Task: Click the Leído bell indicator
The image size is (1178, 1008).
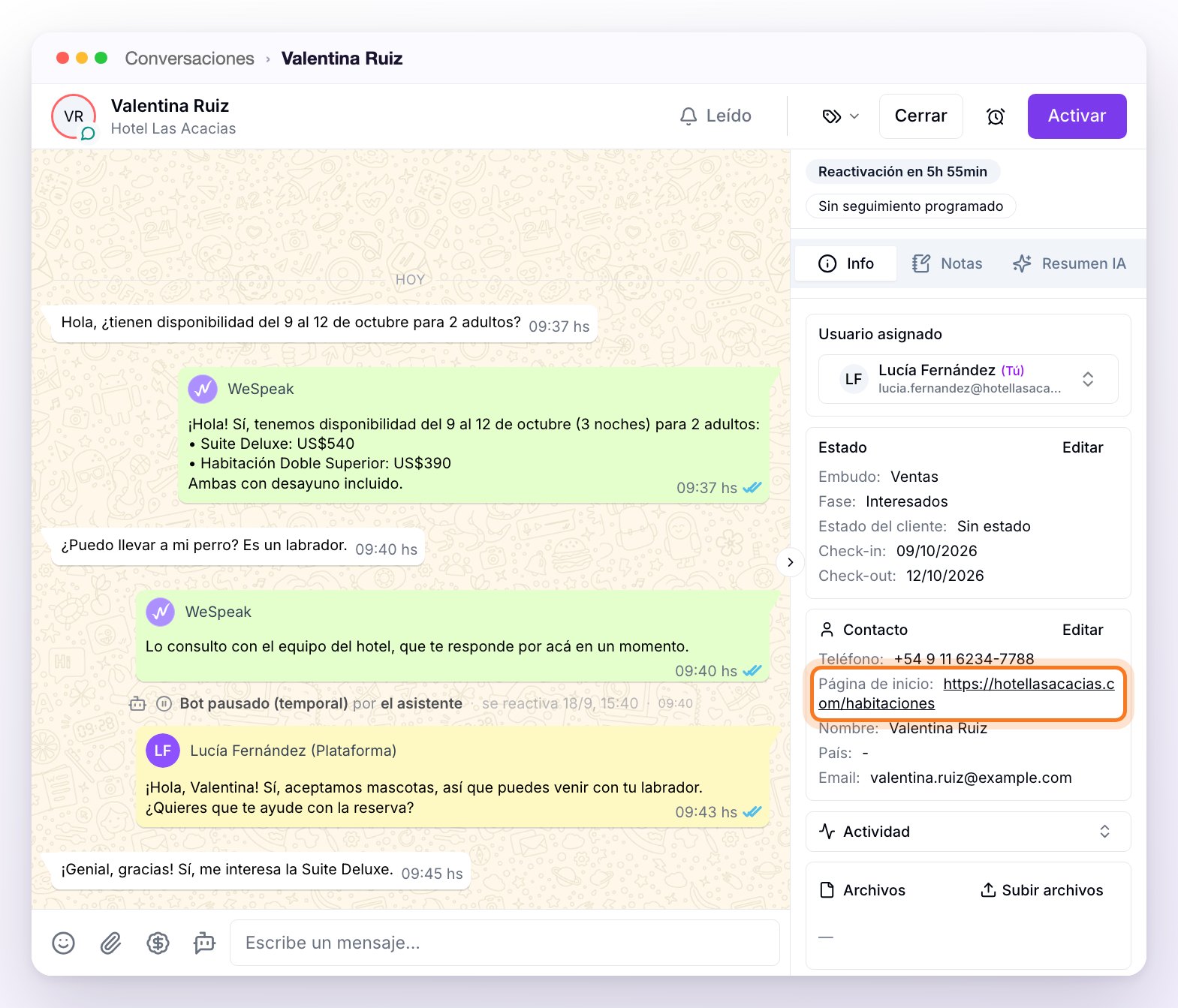Action: [x=716, y=116]
